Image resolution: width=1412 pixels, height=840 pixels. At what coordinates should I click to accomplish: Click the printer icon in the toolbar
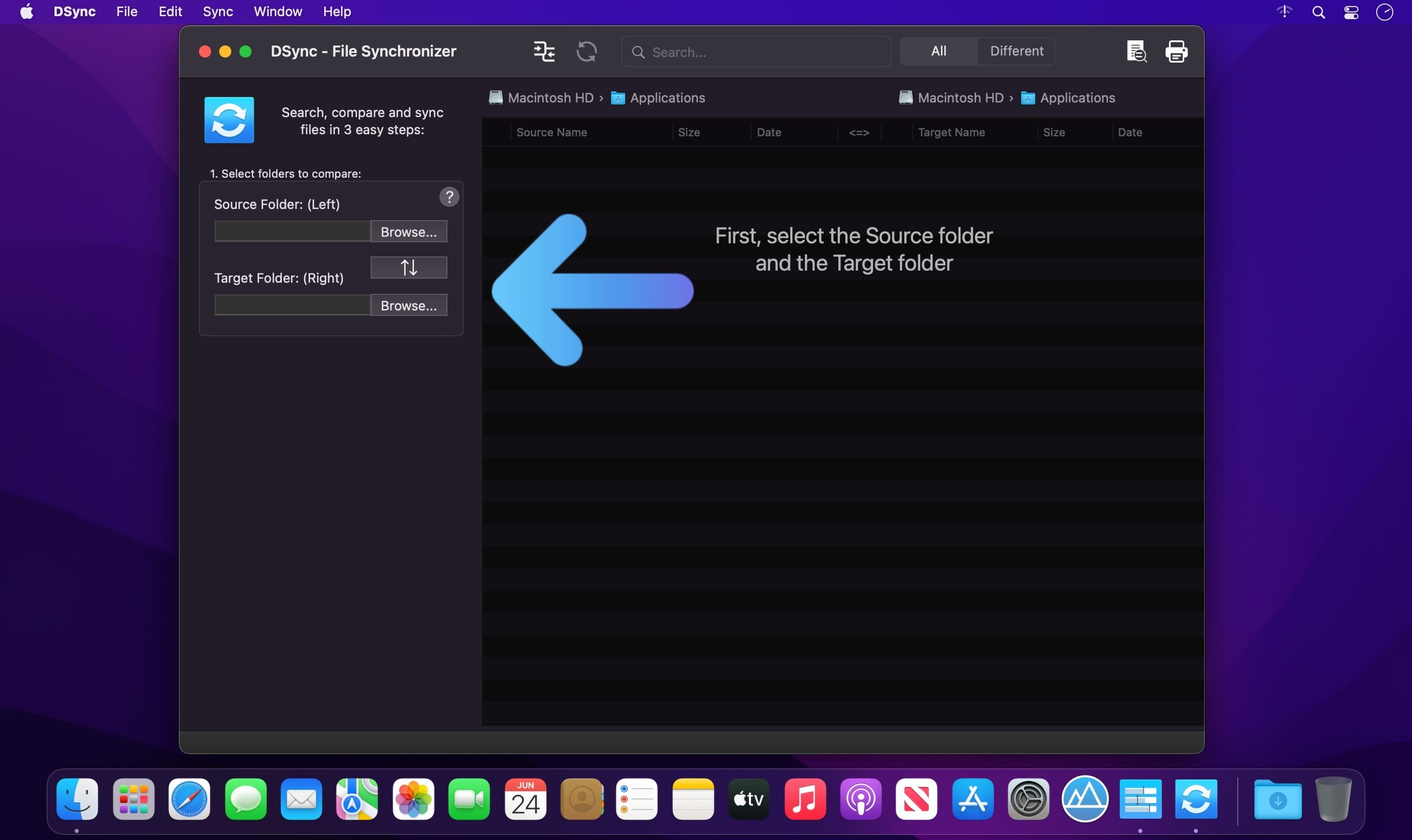click(x=1176, y=51)
